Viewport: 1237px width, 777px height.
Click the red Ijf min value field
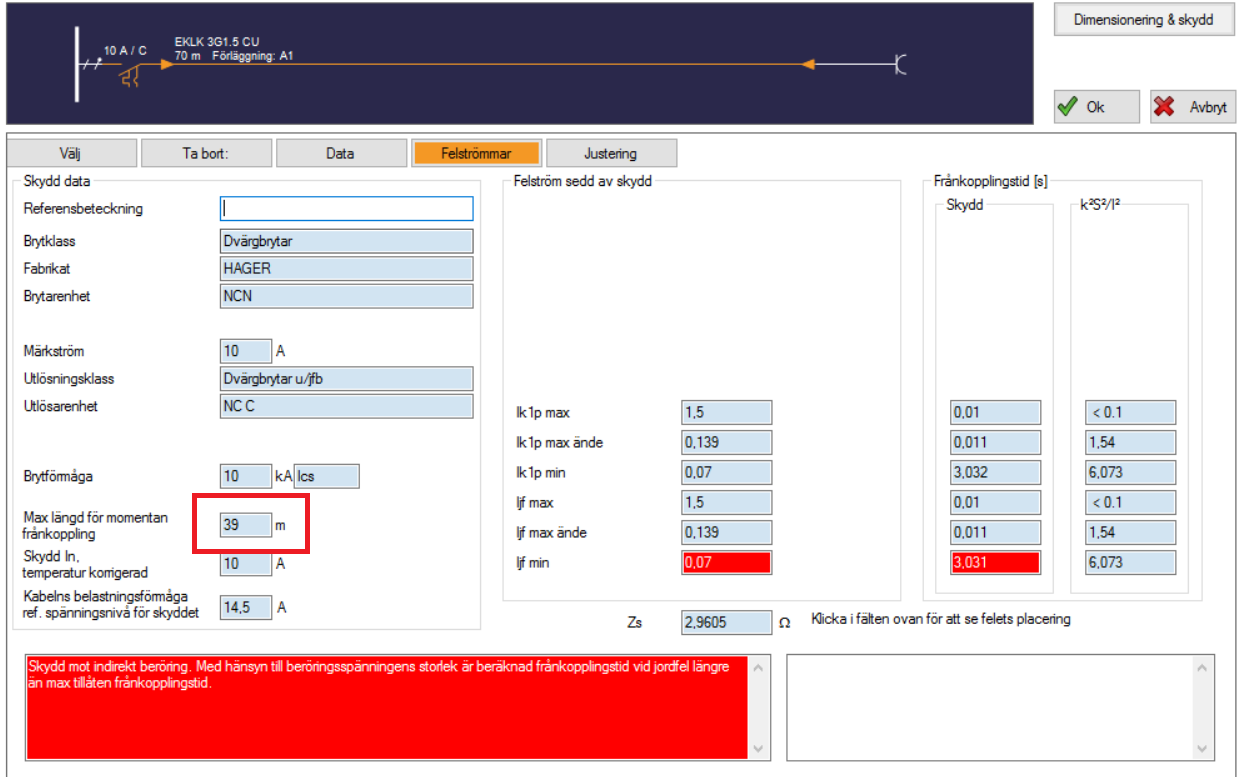[726, 563]
